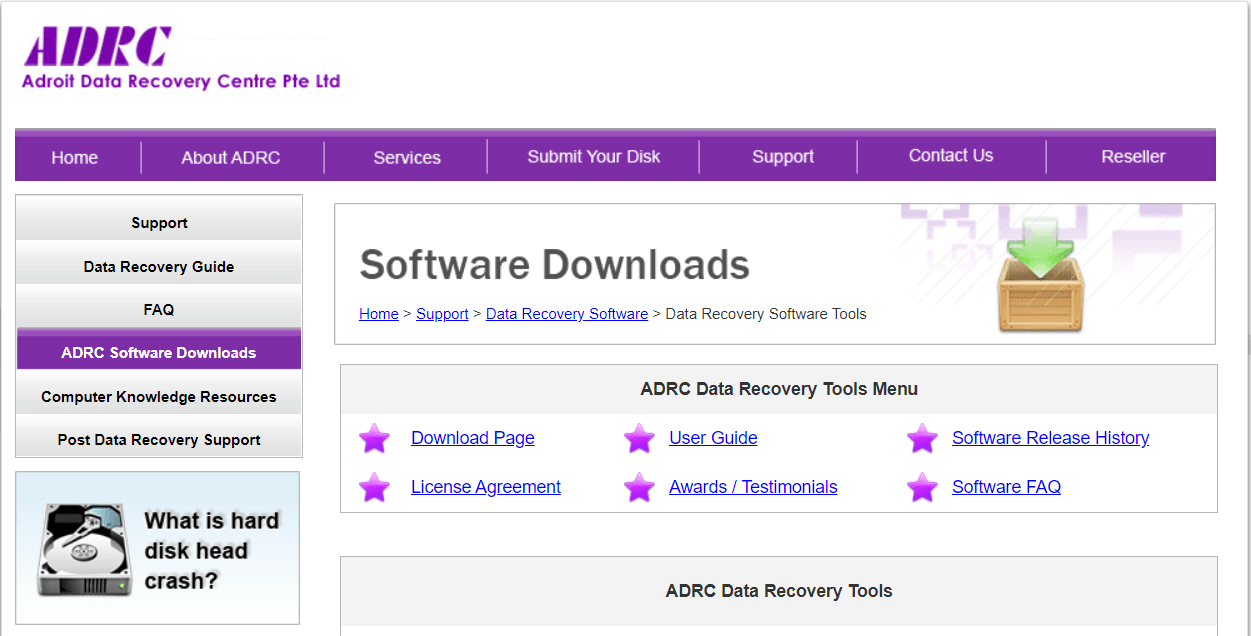Click 'Data Recovery Software Tools' breadcrumb text

tap(766, 314)
